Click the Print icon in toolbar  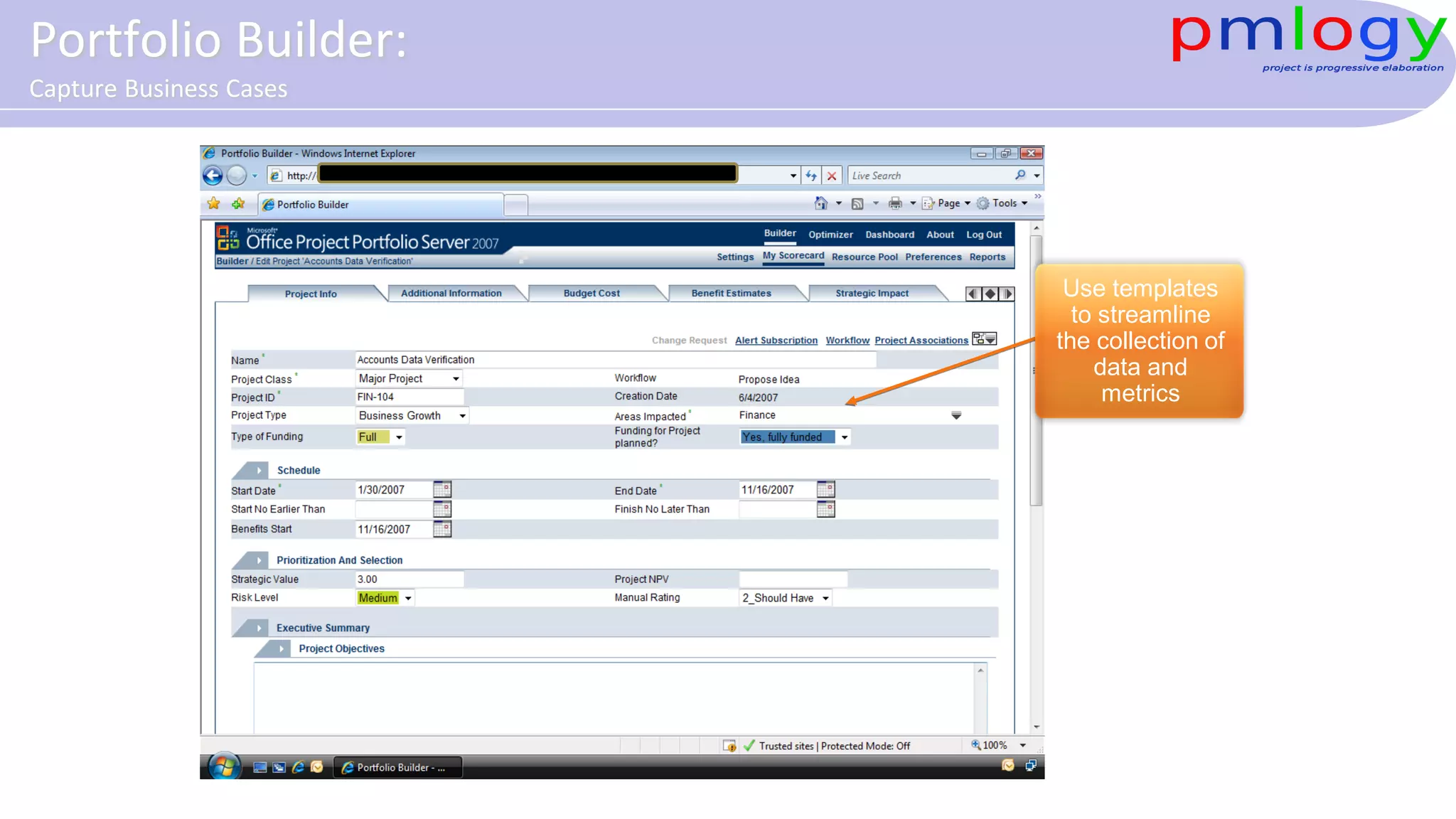pyautogui.click(x=895, y=203)
